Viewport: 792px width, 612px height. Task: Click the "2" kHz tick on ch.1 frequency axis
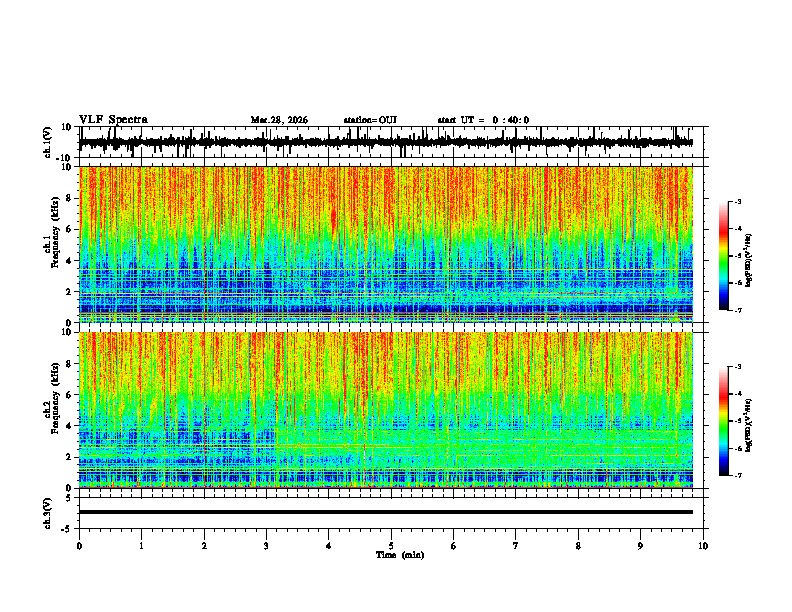70,291
